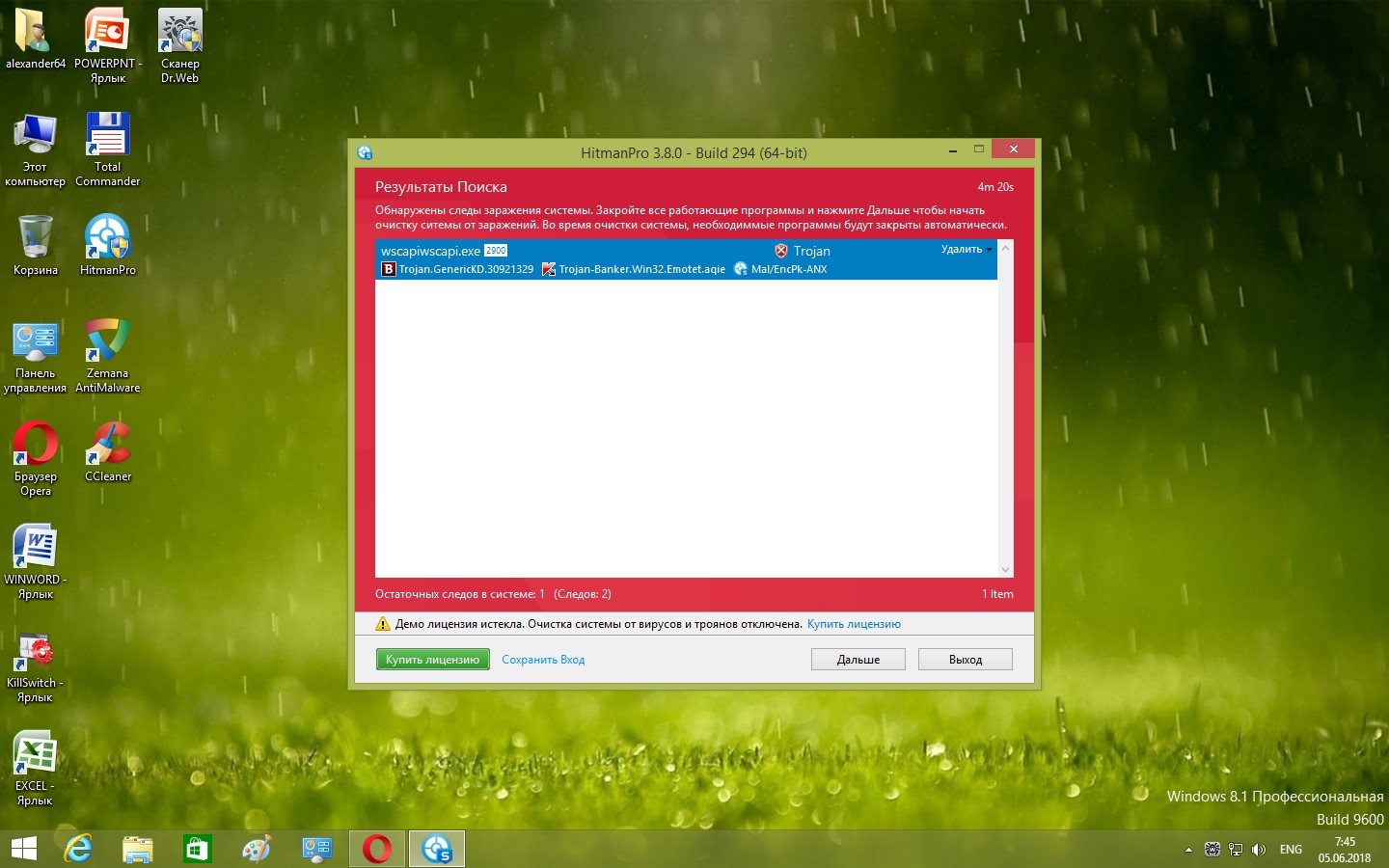
Task: Open Windows Store from the taskbar
Action: (197, 849)
